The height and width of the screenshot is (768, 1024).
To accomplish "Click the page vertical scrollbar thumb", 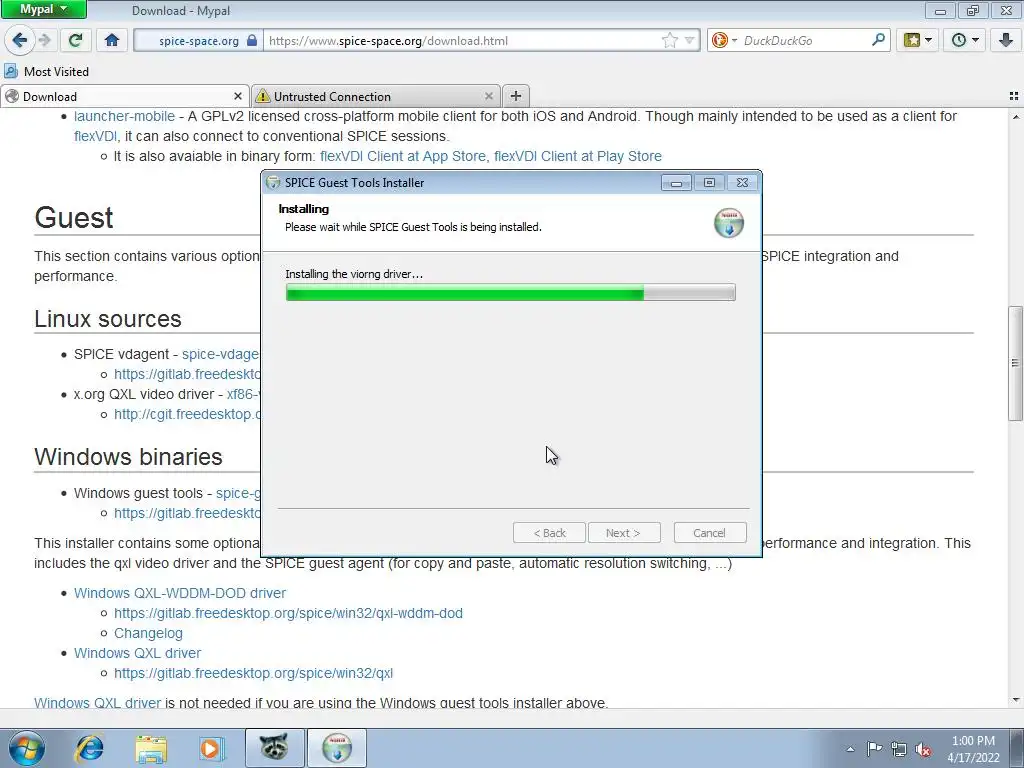I will (1015, 362).
